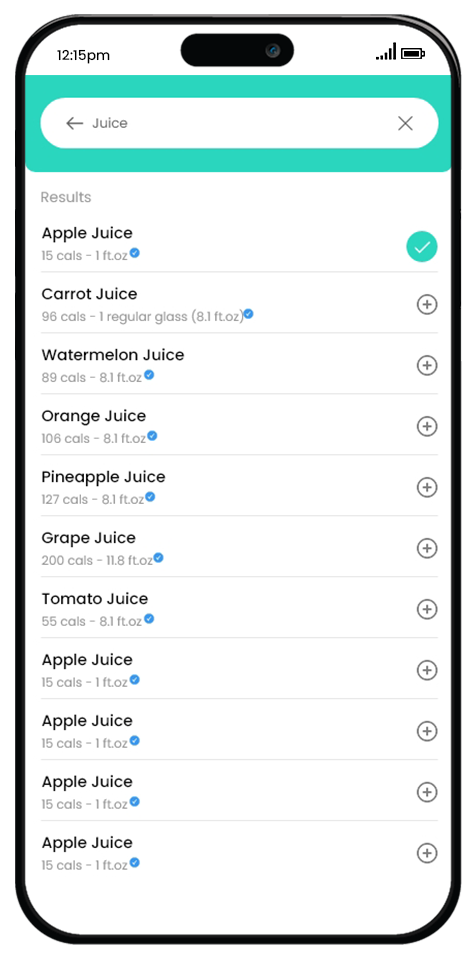The image size is (475, 960).
Task: Clear the search with the X icon
Action: (405, 124)
